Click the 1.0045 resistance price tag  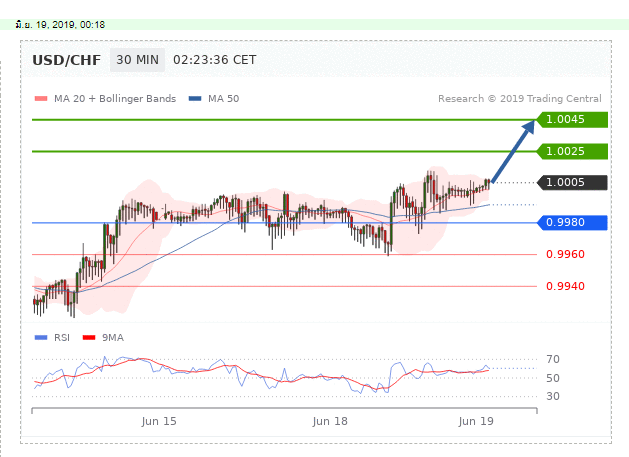[572, 120]
